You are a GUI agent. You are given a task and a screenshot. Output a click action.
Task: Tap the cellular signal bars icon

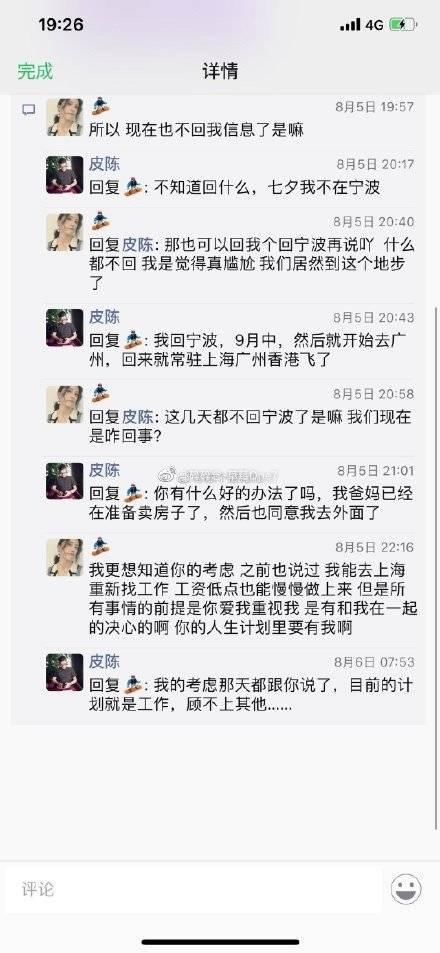point(350,25)
